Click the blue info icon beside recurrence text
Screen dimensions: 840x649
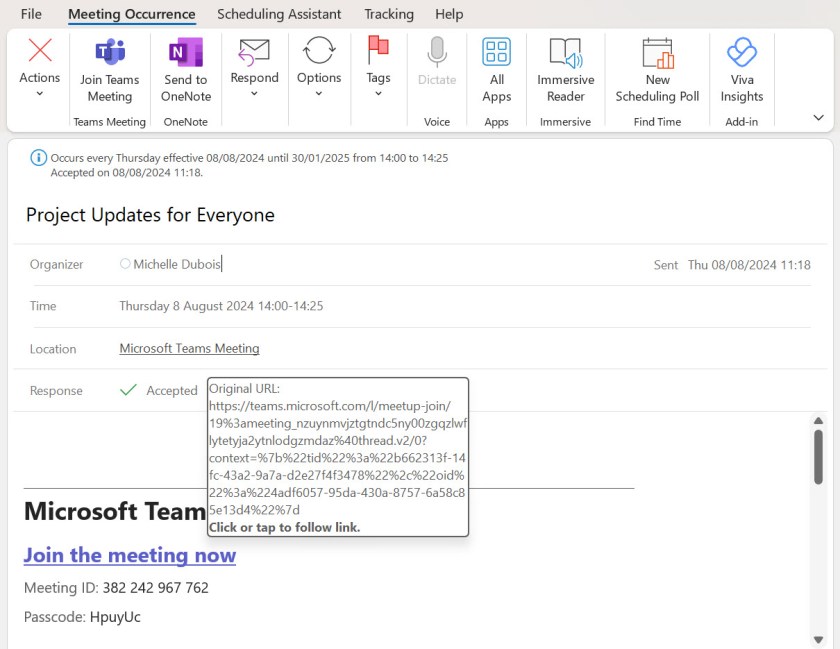tap(38, 158)
